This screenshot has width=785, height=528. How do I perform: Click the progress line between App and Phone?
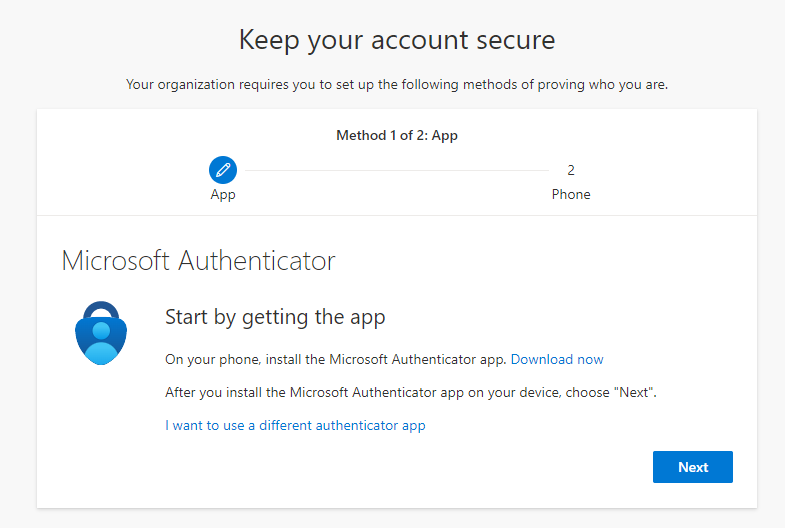[397, 171]
